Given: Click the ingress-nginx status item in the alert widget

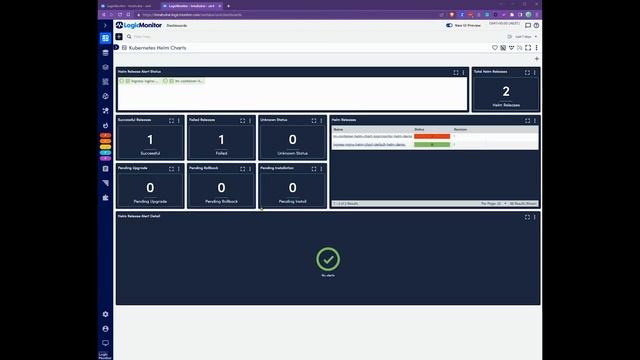Looking at the screenshot, I should coord(139,81).
